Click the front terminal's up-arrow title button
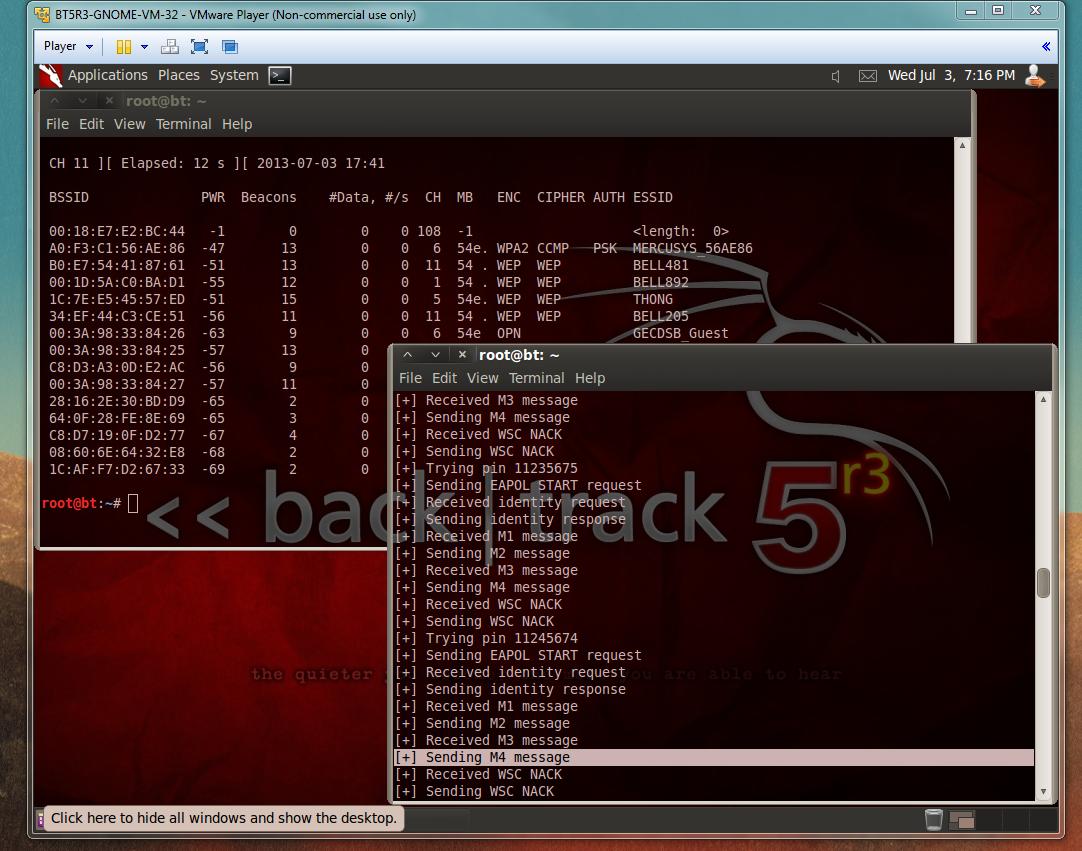1082x851 pixels. coord(408,355)
